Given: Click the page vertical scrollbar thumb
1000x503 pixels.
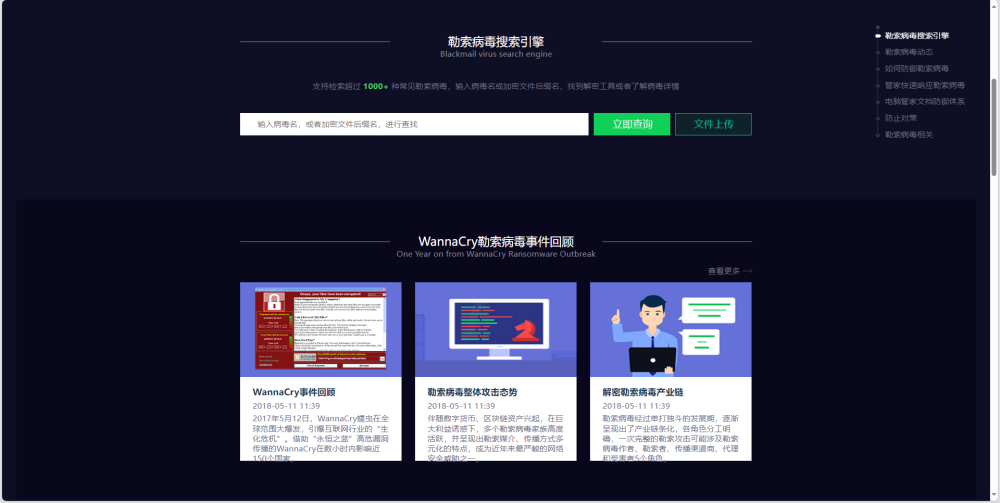Looking at the screenshot, I should pyautogui.click(x=994, y=126).
